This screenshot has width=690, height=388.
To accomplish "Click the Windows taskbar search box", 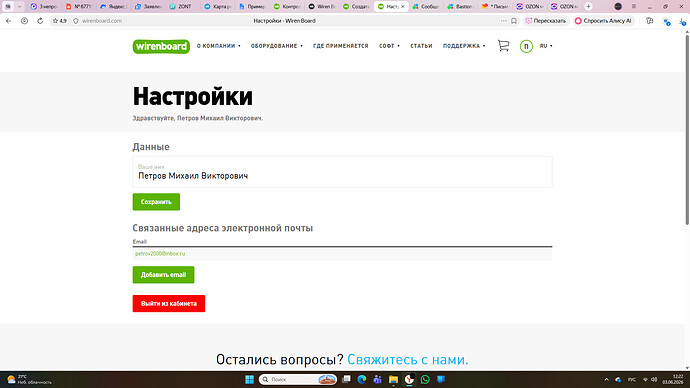I will click(298, 379).
